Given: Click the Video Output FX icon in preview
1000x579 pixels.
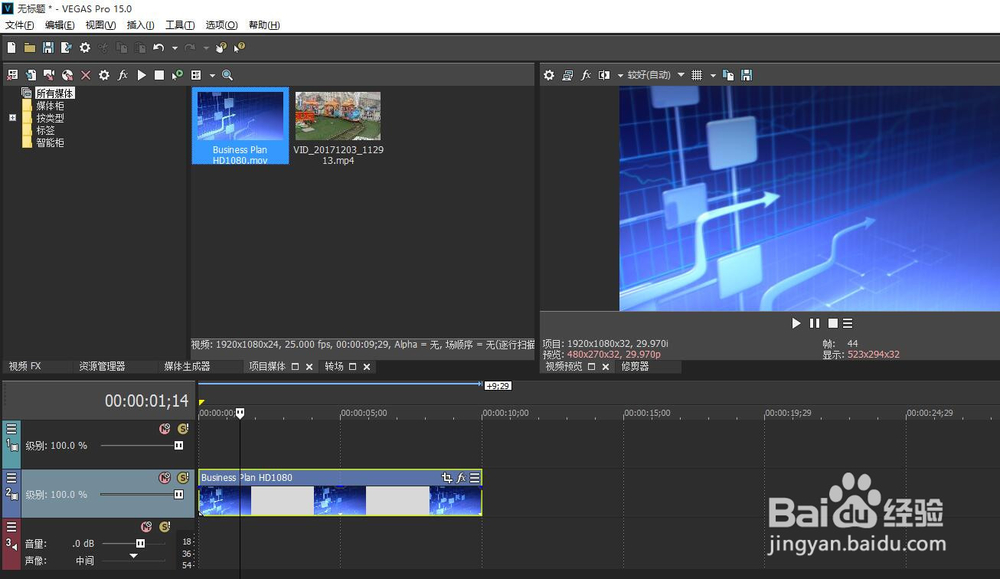Looking at the screenshot, I should coord(585,75).
